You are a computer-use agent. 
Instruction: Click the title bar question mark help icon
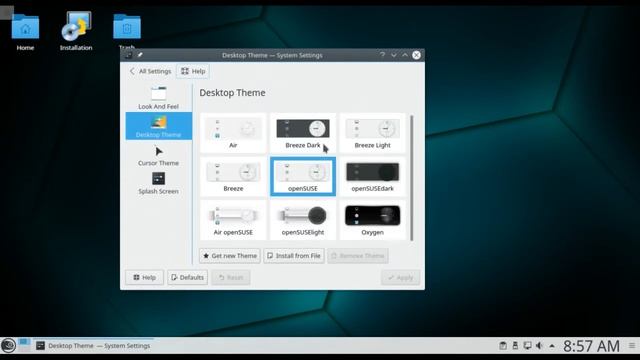[x=382, y=55]
